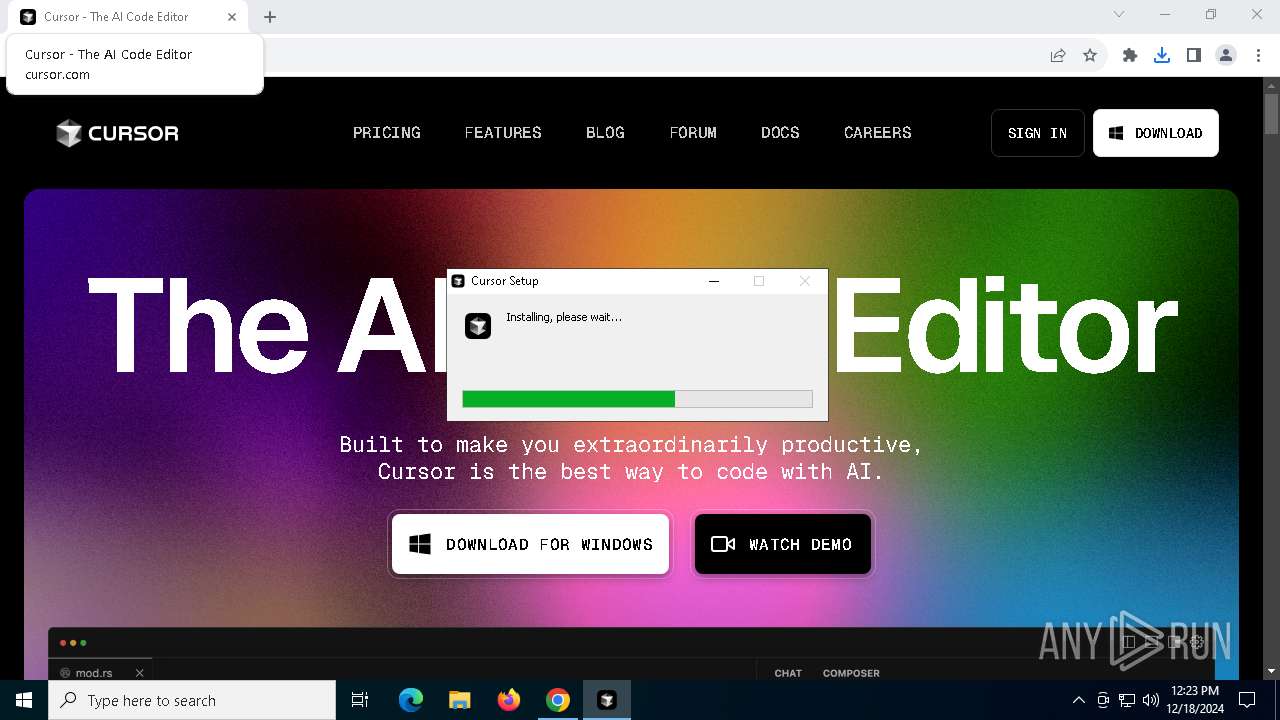Open File Explorer from taskbar

[460, 700]
